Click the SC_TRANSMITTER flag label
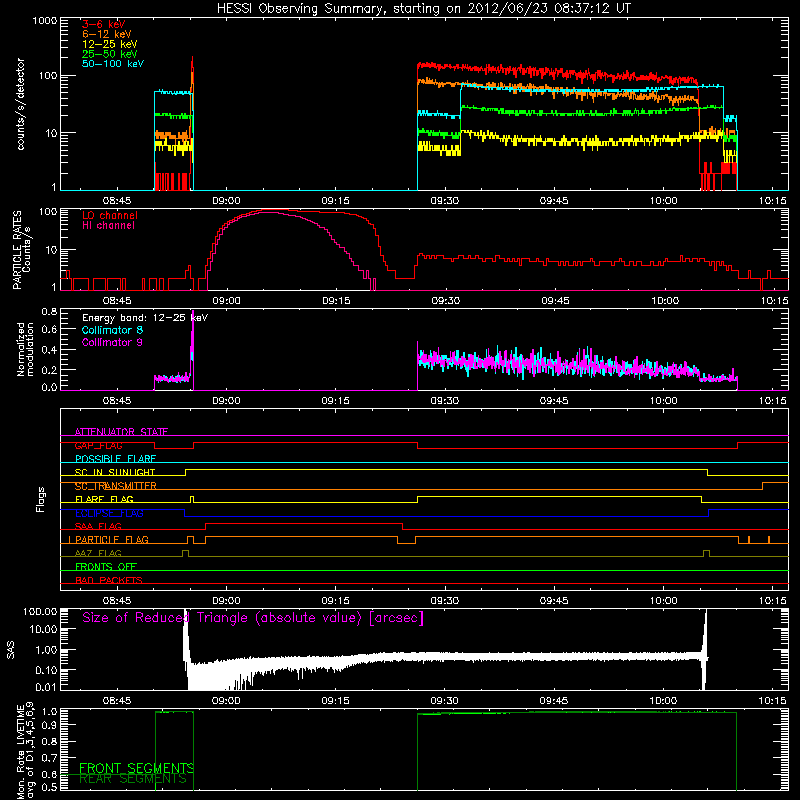 pyautogui.click(x=116, y=486)
